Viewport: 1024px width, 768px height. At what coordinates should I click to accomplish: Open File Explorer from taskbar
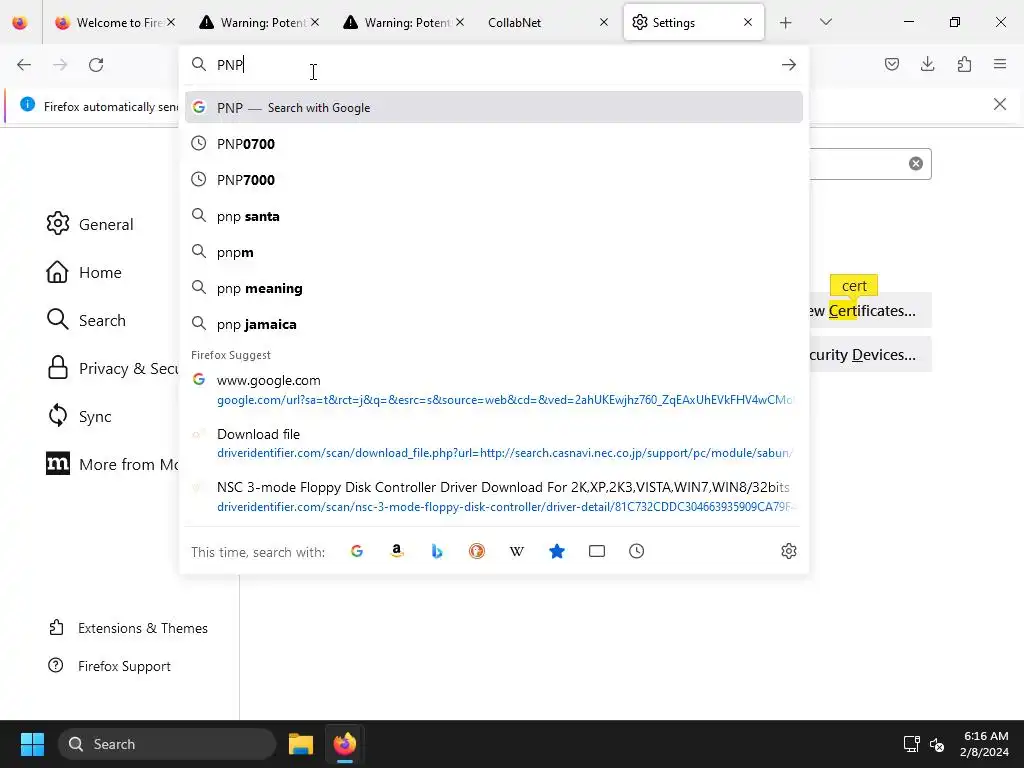pyautogui.click(x=301, y=744)
